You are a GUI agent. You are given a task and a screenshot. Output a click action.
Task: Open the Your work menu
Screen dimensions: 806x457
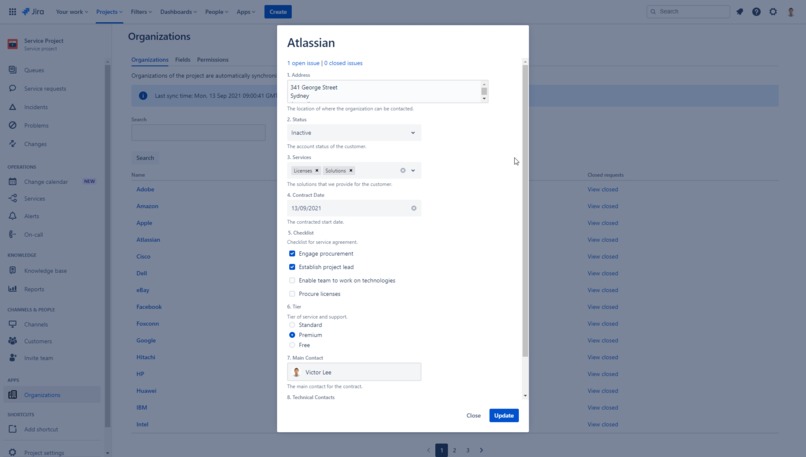point(71,11)
